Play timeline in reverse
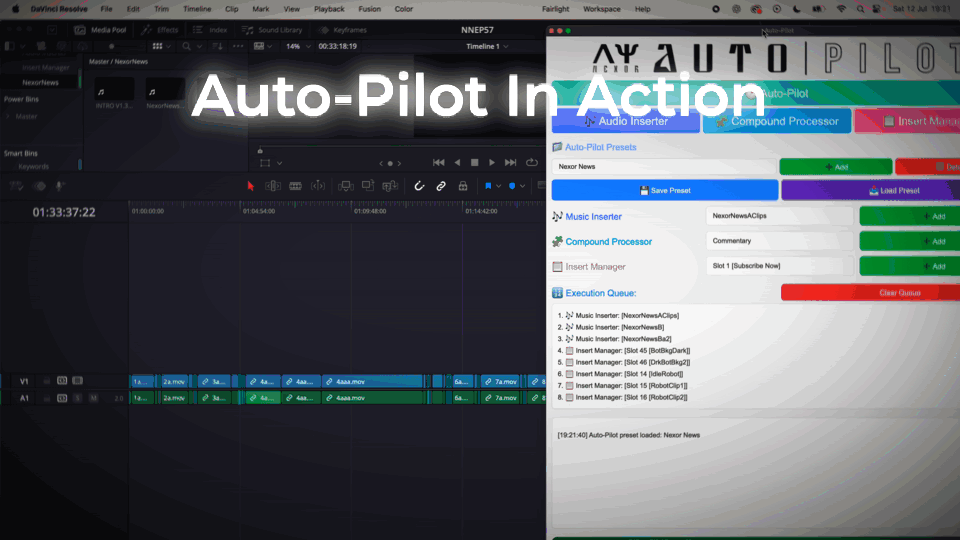The image size is (960, 540). coord(457,163)
